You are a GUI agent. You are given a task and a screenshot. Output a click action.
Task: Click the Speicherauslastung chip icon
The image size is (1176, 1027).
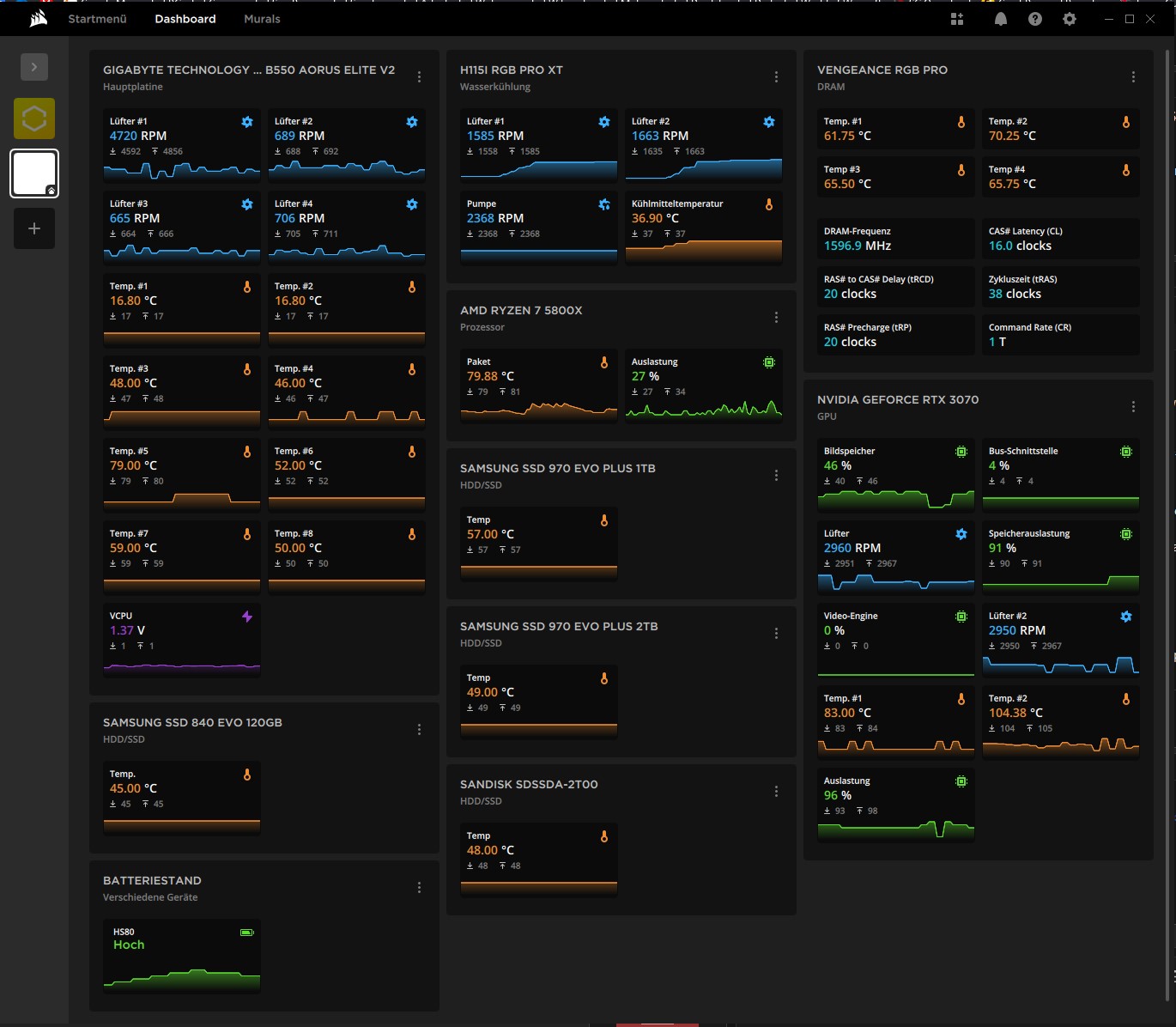click(x=1126, y=534)
